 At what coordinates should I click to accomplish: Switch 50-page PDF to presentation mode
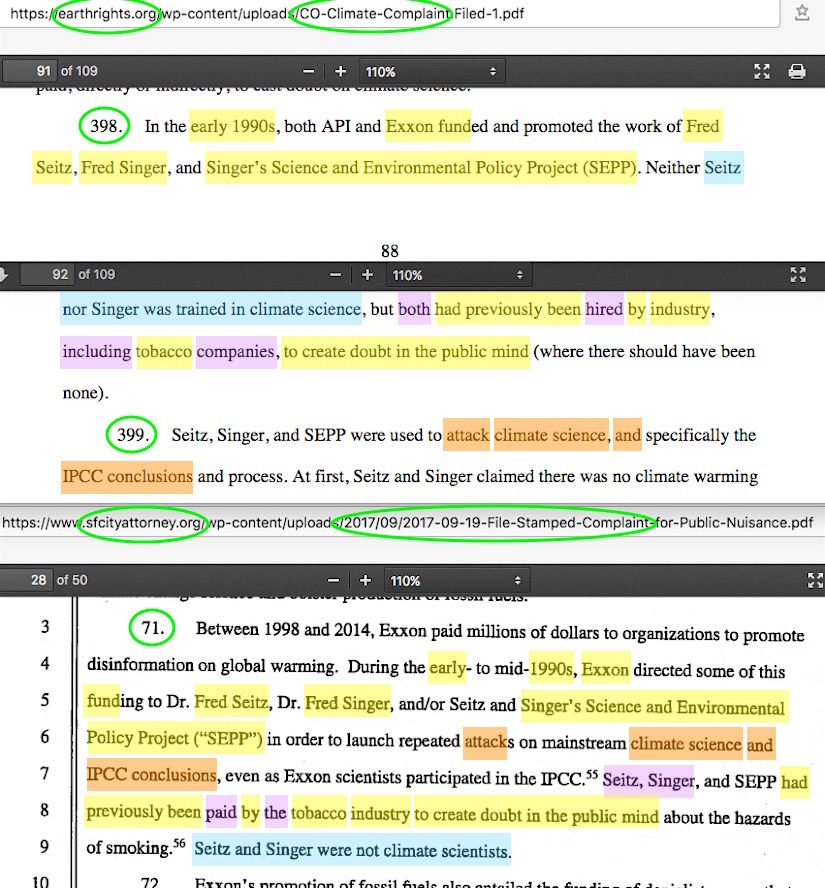click(814, 580)
